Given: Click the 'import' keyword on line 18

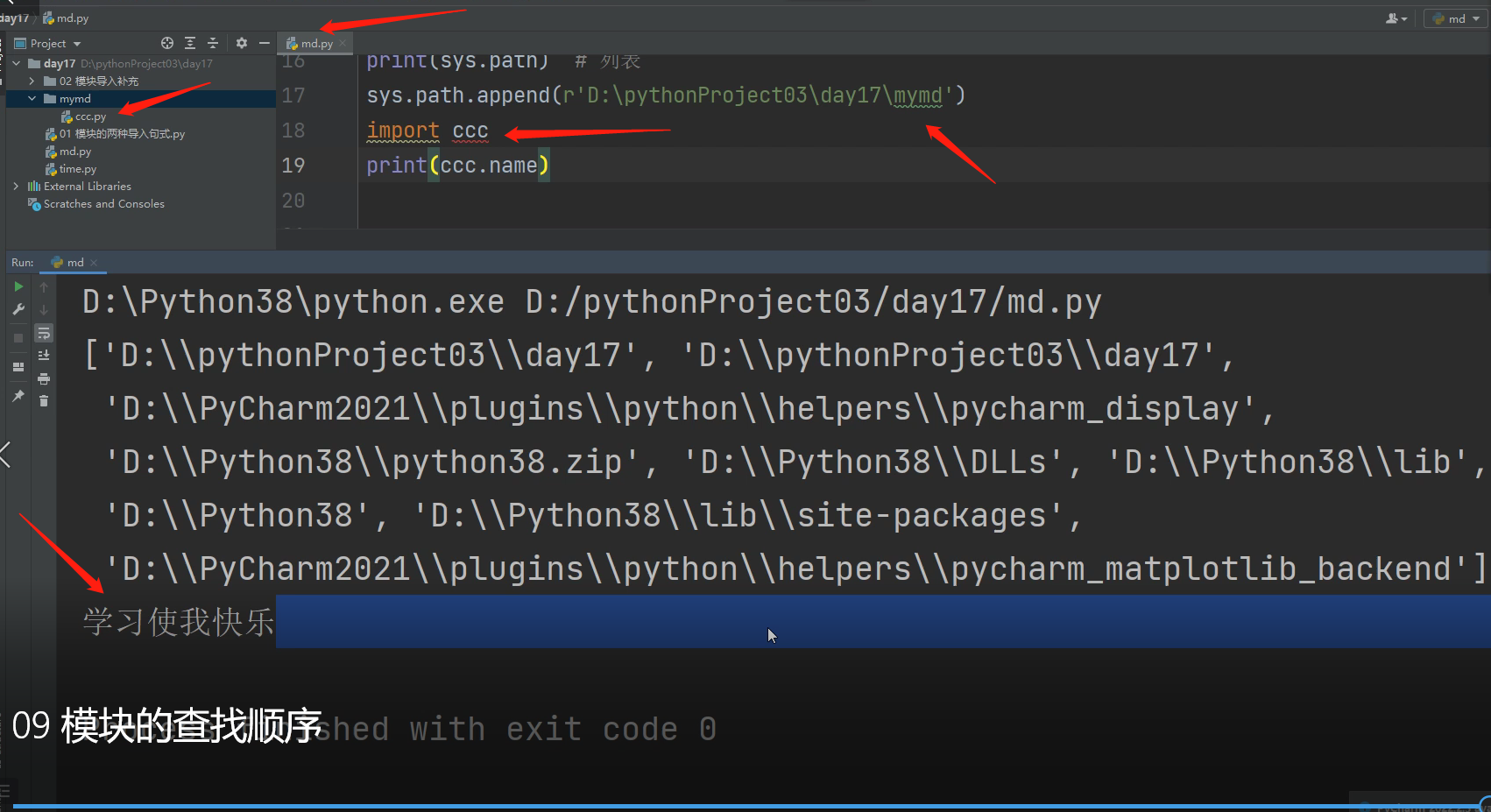Looking at the screenshot, I should [x=403, y=131].
